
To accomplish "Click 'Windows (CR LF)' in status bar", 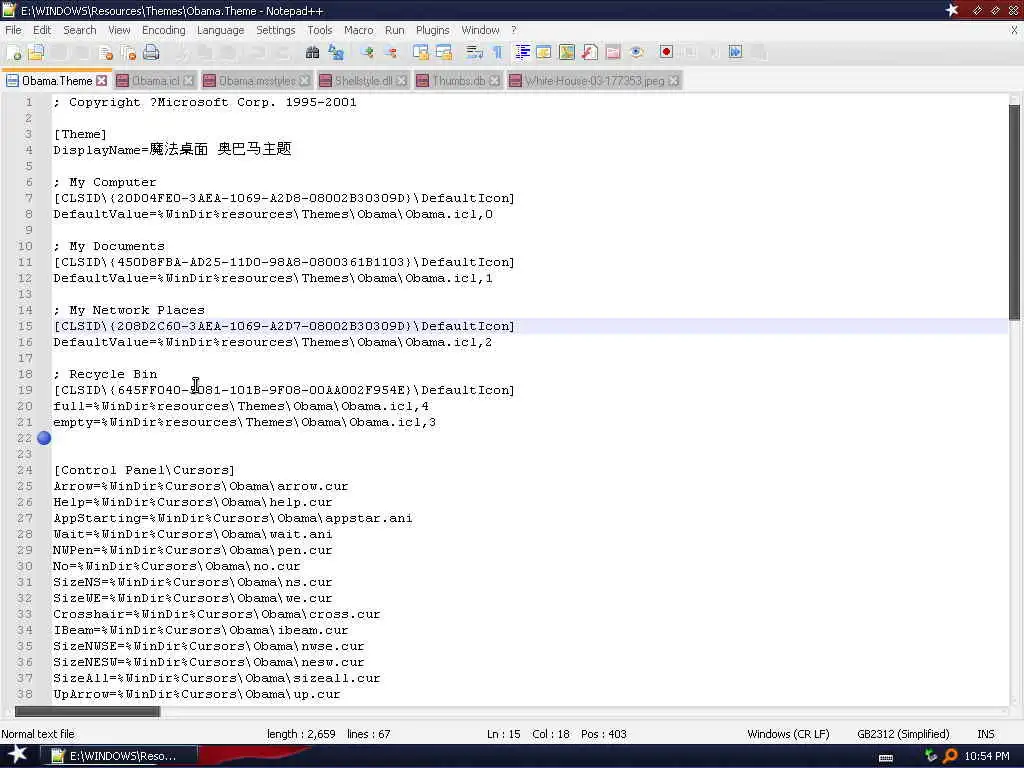I will pyautogui.click(x=788, y=734).
